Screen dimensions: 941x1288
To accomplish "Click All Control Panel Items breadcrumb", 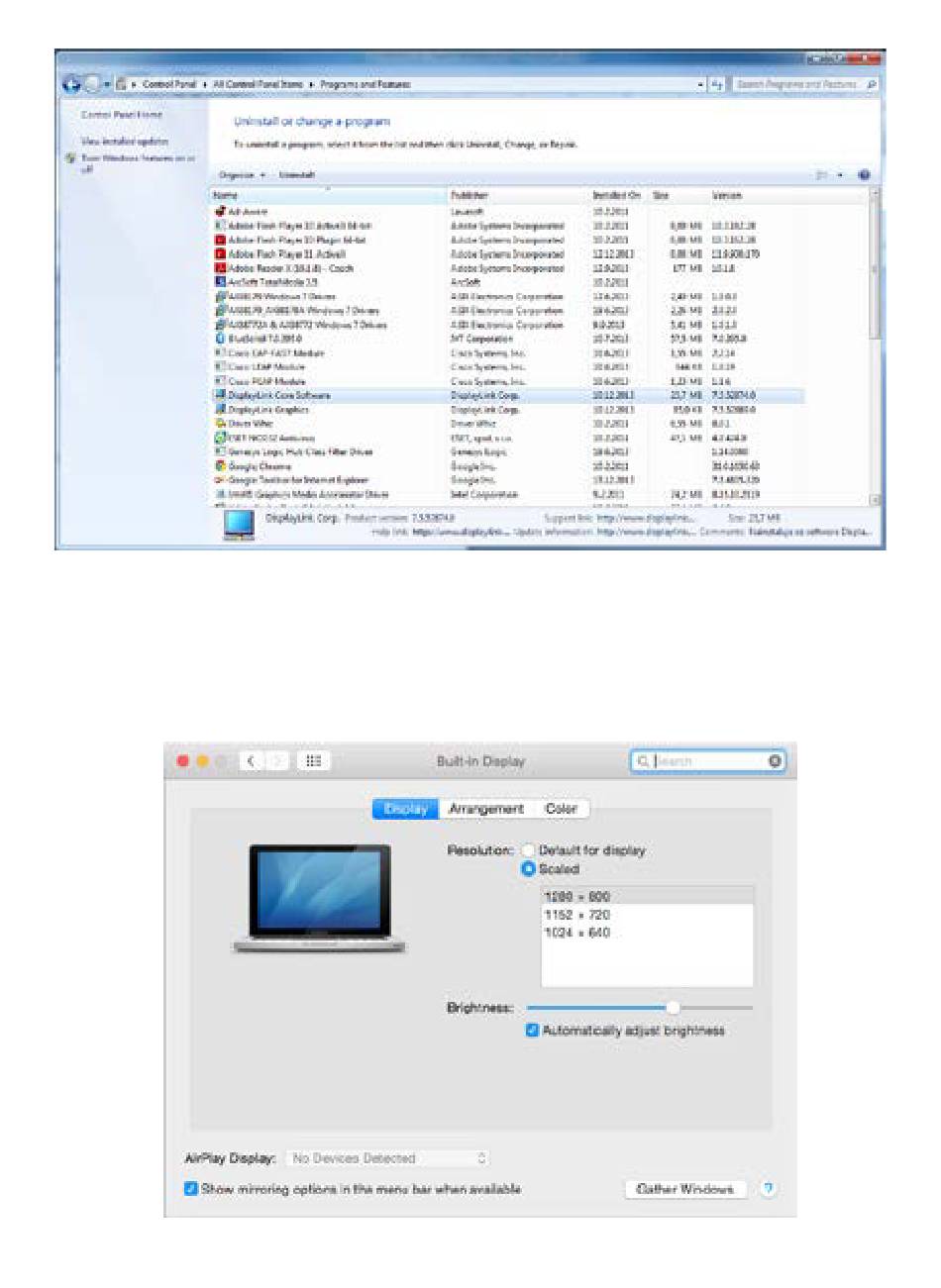I will coord(259,85).
